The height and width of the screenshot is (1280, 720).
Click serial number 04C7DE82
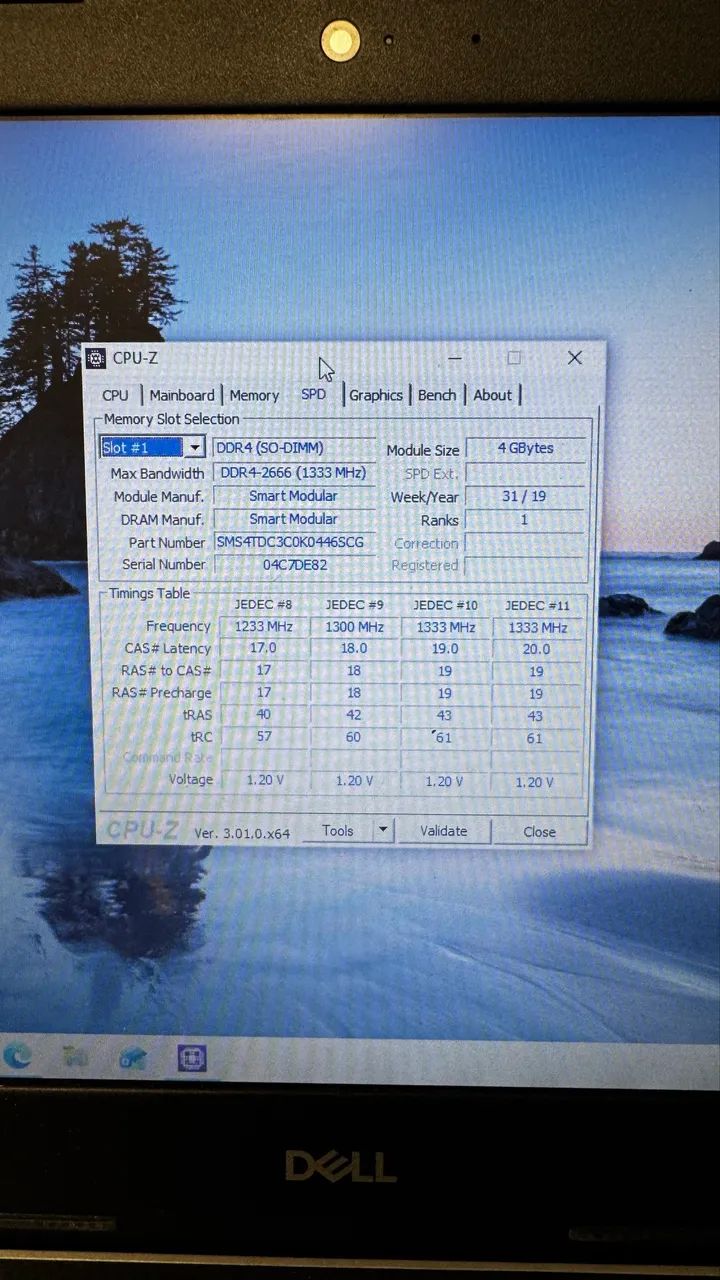[294, 564]
